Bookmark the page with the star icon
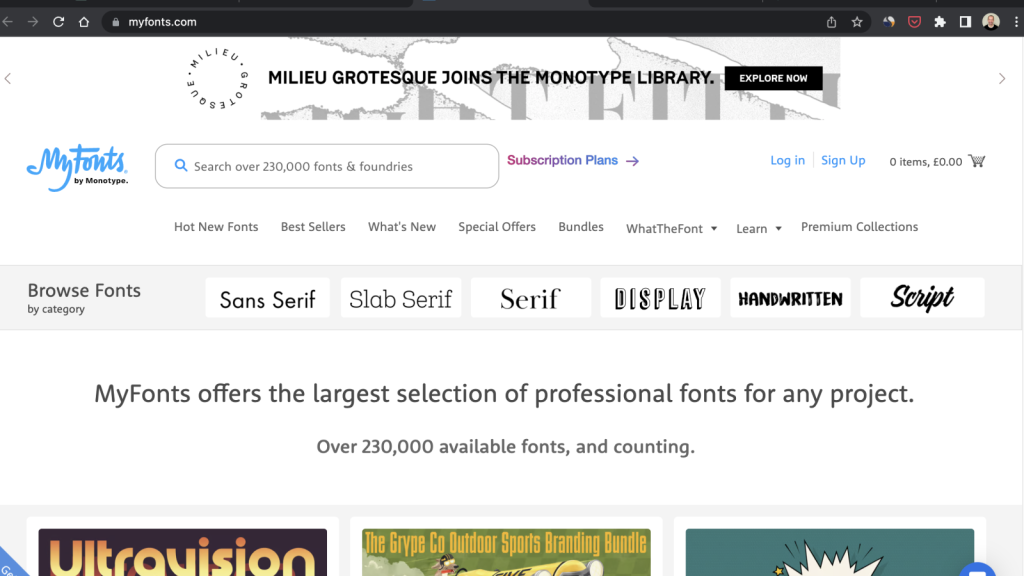Viewport: 1024px width, 576px height. [x=856, y=21]
